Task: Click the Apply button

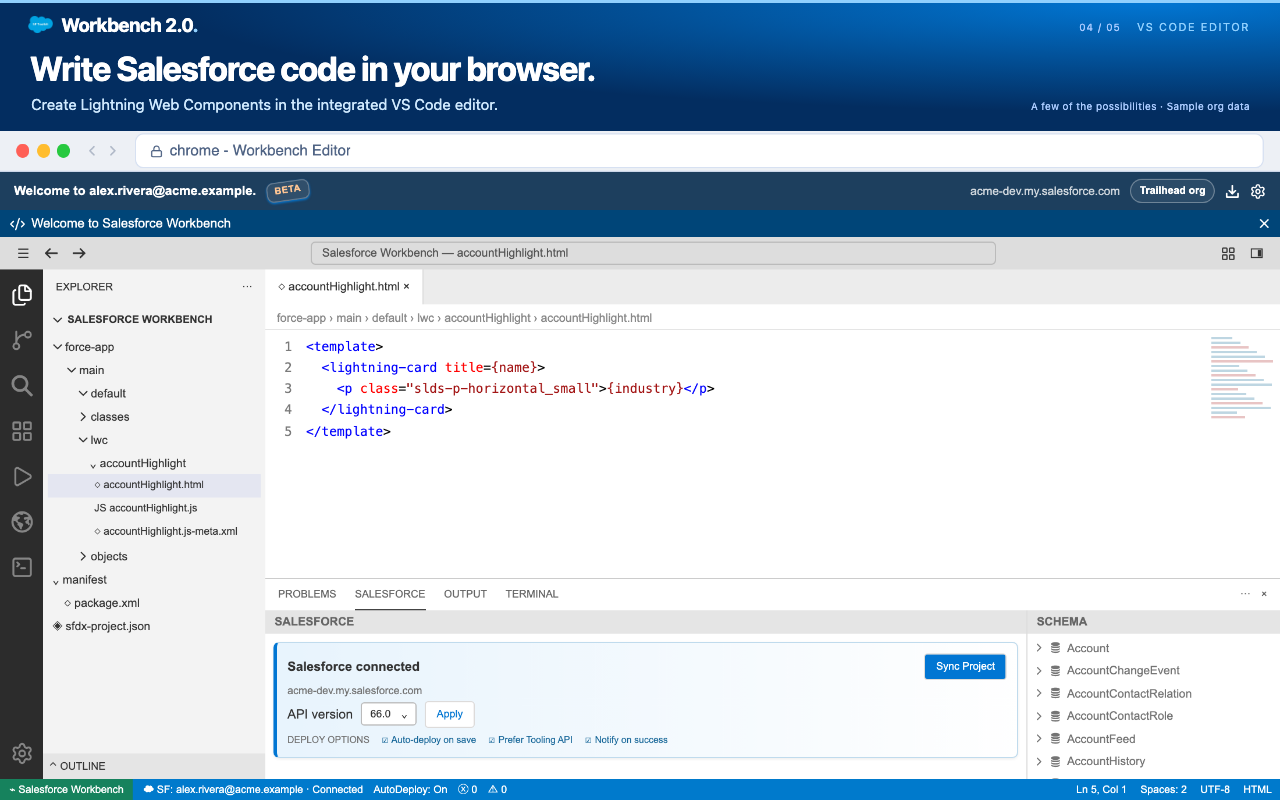Action: point(450,714)
